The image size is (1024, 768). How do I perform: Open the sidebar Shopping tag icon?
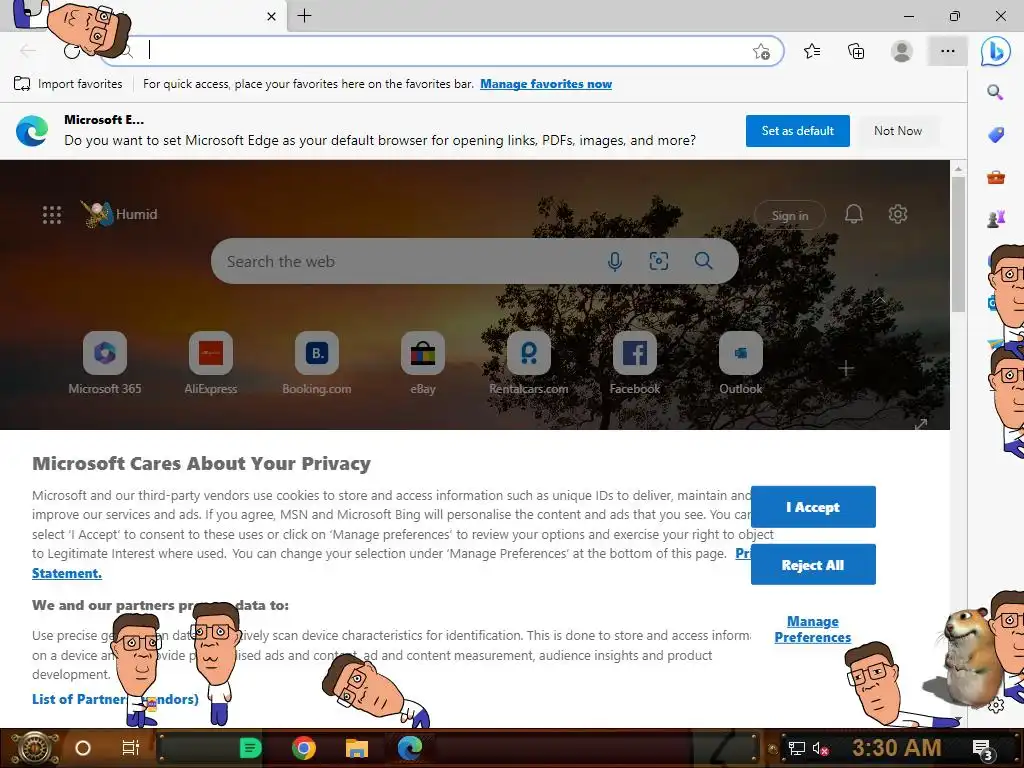click(995, 135)
